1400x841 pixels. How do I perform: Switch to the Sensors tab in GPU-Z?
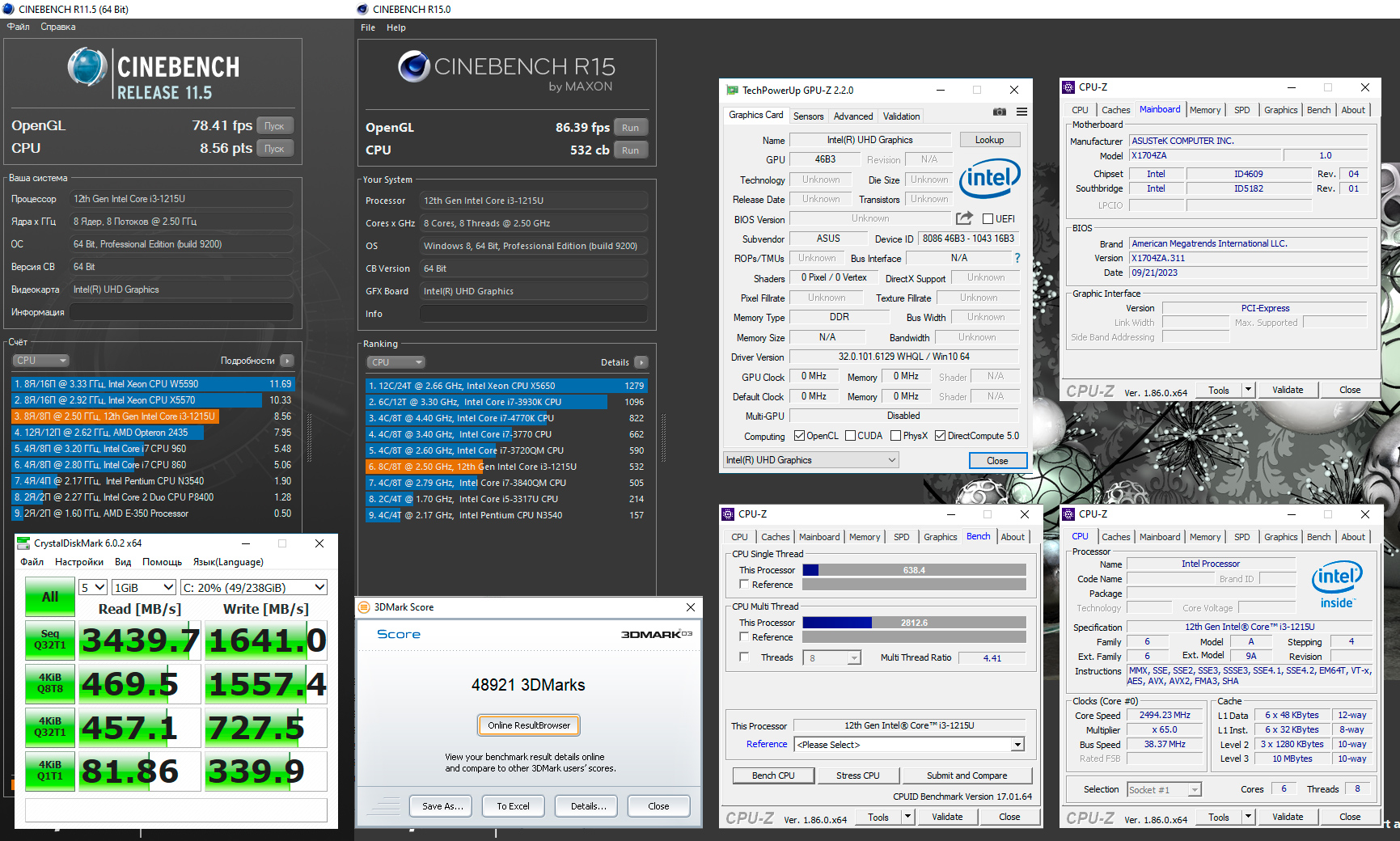pos(808,116)
